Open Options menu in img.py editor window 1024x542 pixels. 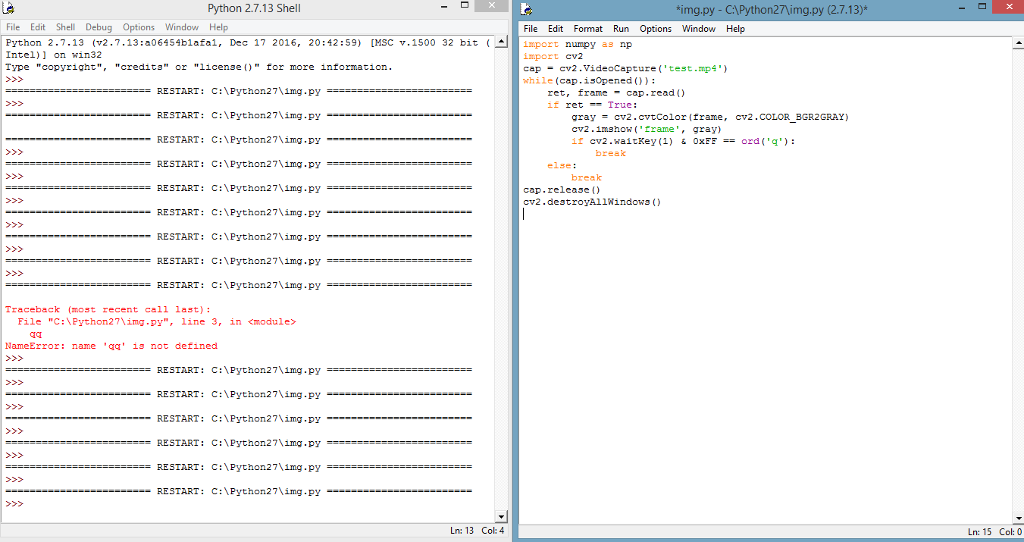click(x=656, y=29)
